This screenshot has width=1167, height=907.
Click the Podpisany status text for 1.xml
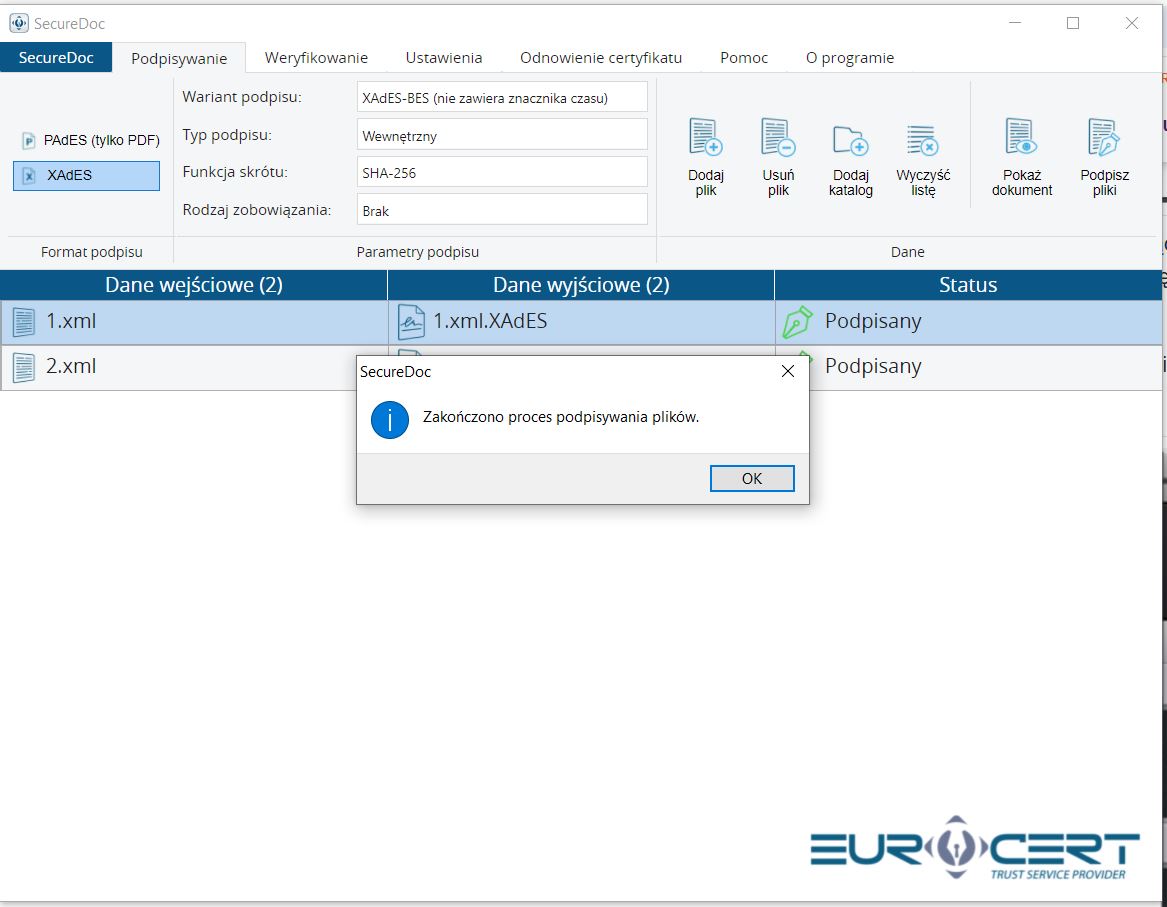(x=873, y=321)
